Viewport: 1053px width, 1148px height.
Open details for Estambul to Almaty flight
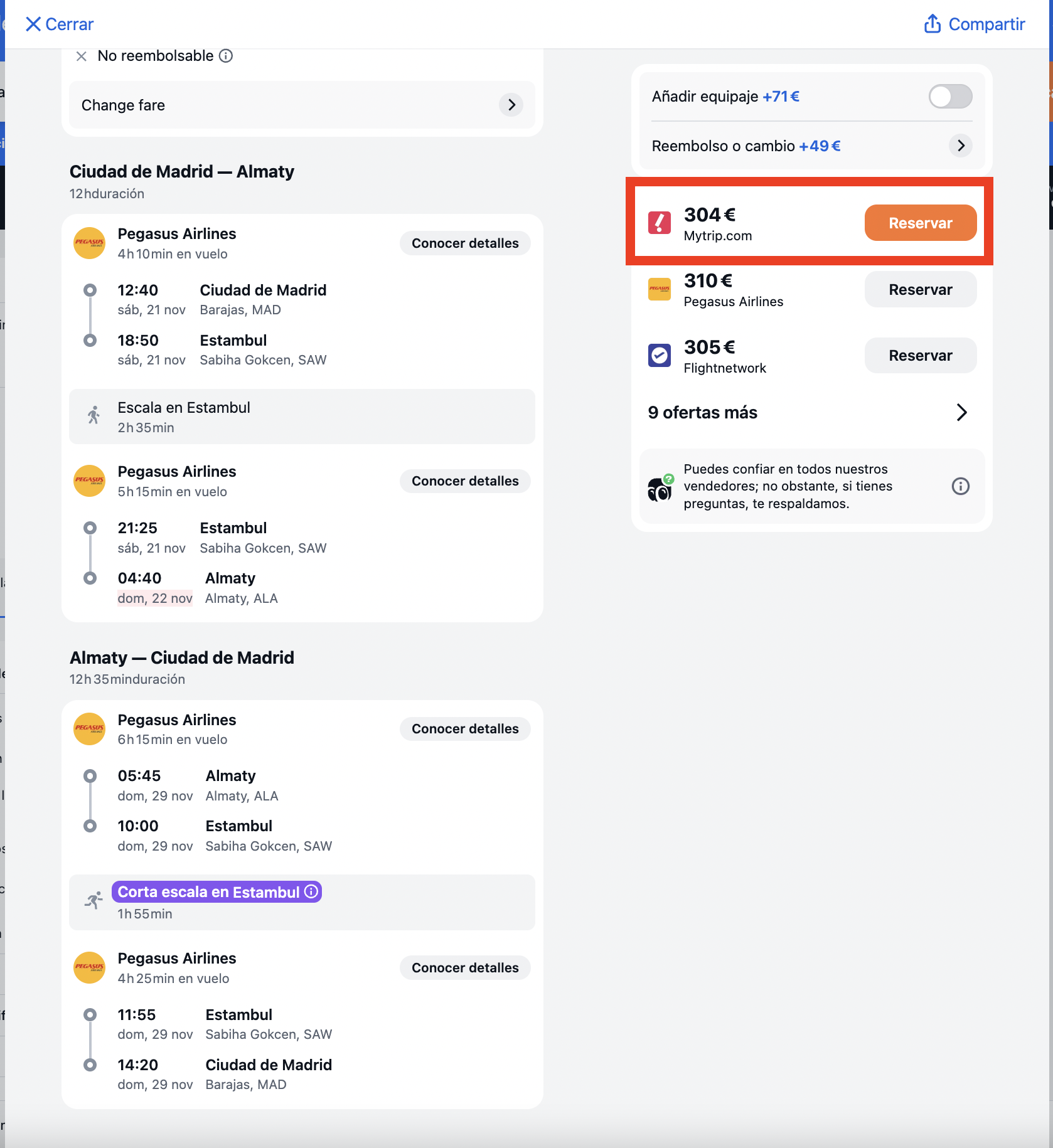click(465, 481)
